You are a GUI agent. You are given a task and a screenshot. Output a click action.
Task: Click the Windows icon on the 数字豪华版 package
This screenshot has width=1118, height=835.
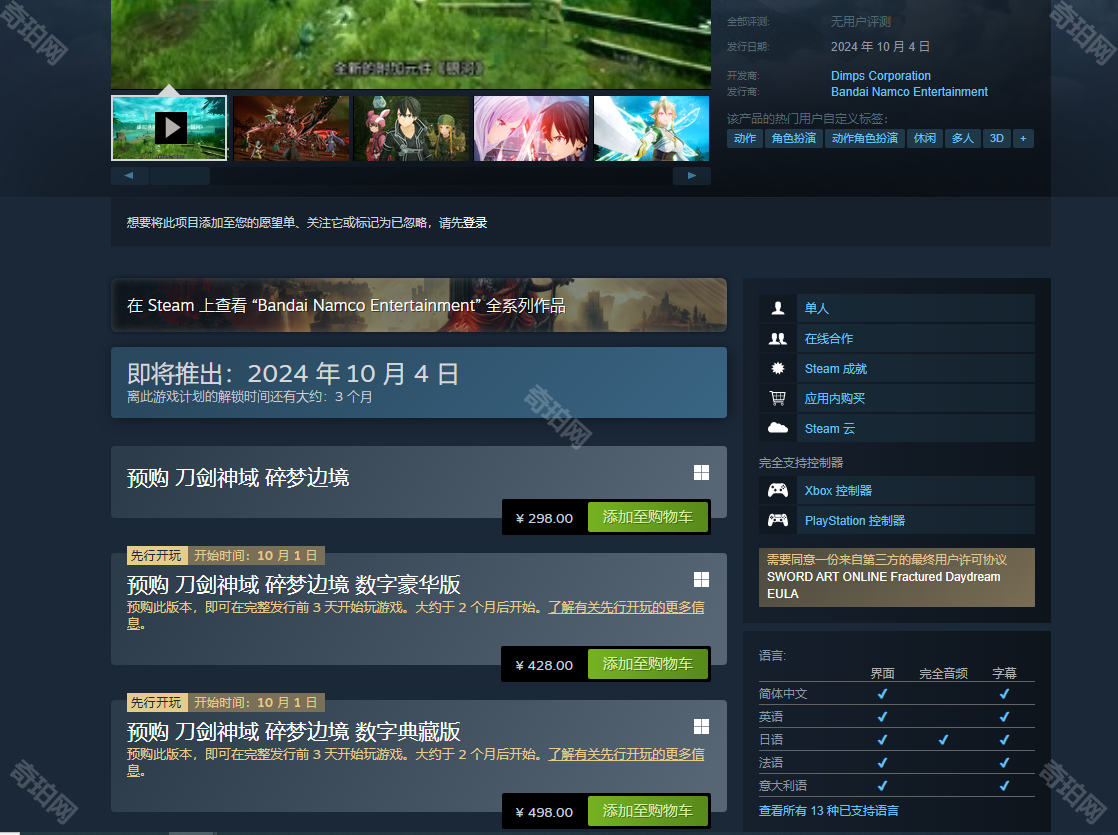[702, 580]
